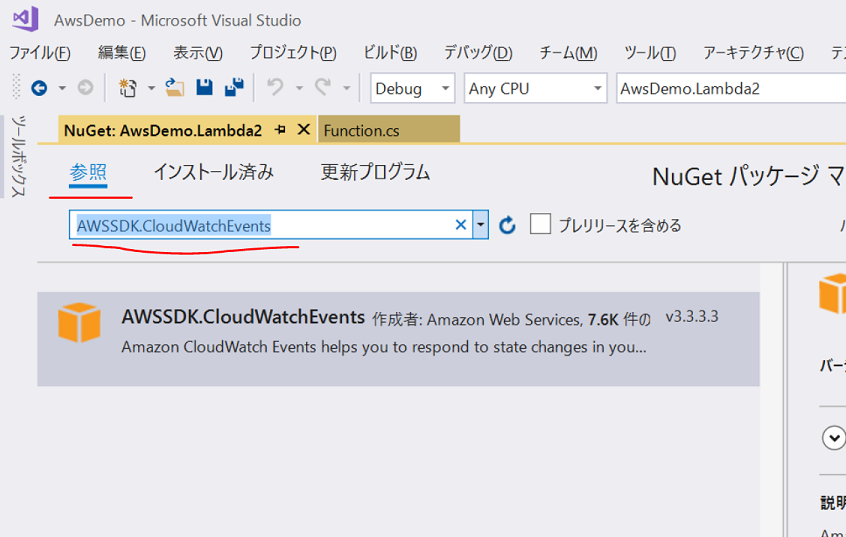This screenshot has width=846, height=537.
Task: Click the Amazon CloudWatch Events description text
Action: click(x=384, y=347)
